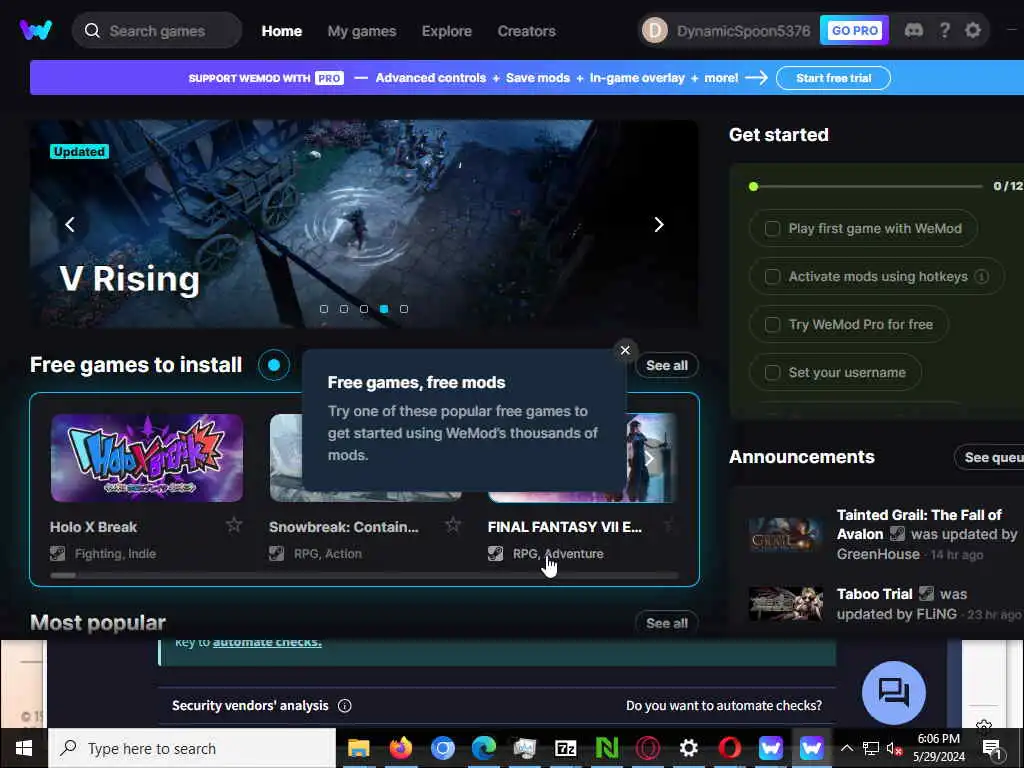Open Microsoft Edge from the taskbar

[484, 748]
